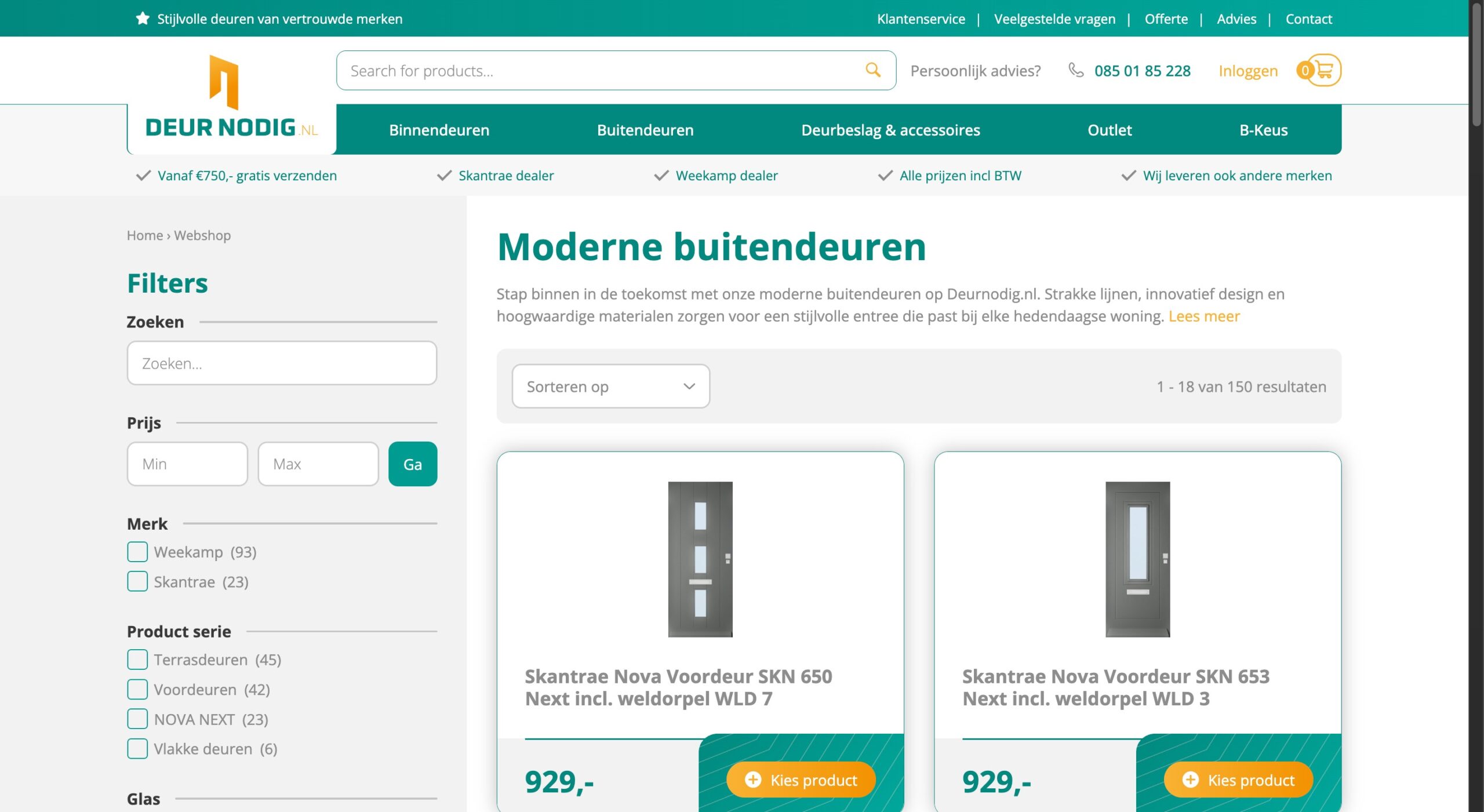Viewport: 1484px width, 812px height.
Task: Click '1 - 18 van 150 resultaten' text
Action: 1242,387
